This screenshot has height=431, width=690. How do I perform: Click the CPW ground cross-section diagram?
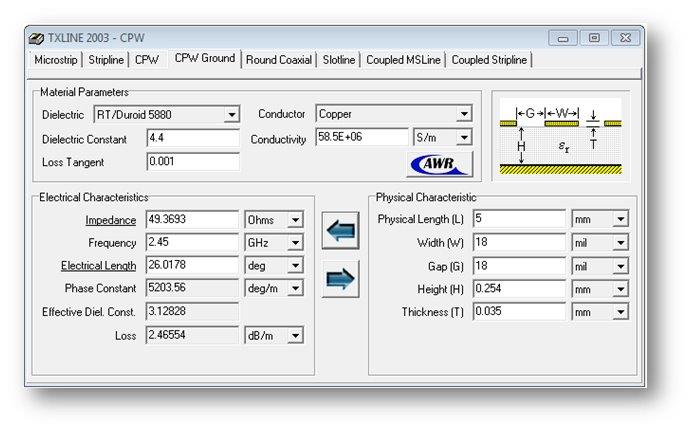(558, 136)
